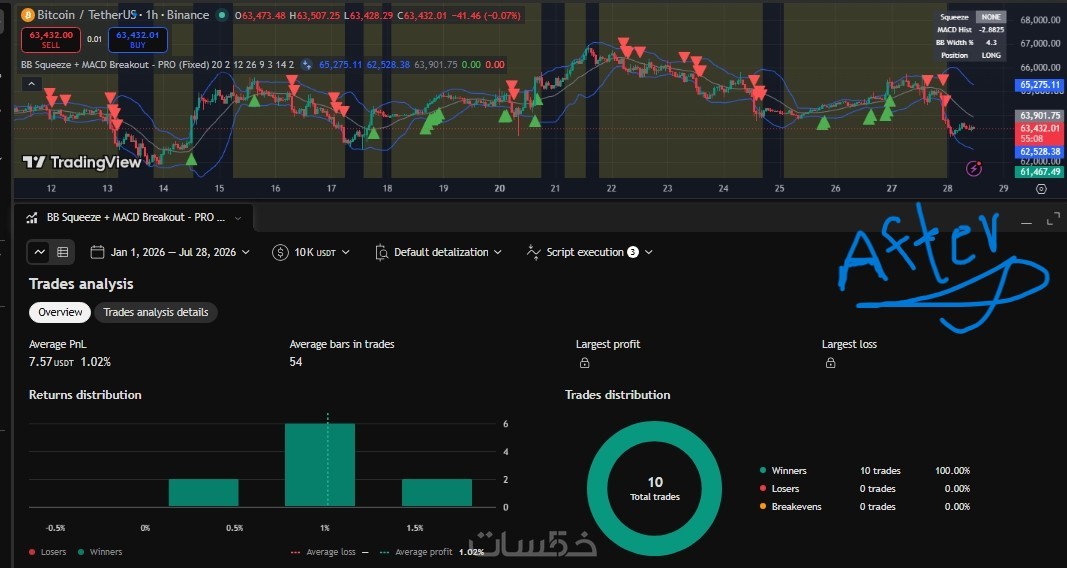1067x568 pixels.
Task: Select the Overview tab
Action: (60, 312)
